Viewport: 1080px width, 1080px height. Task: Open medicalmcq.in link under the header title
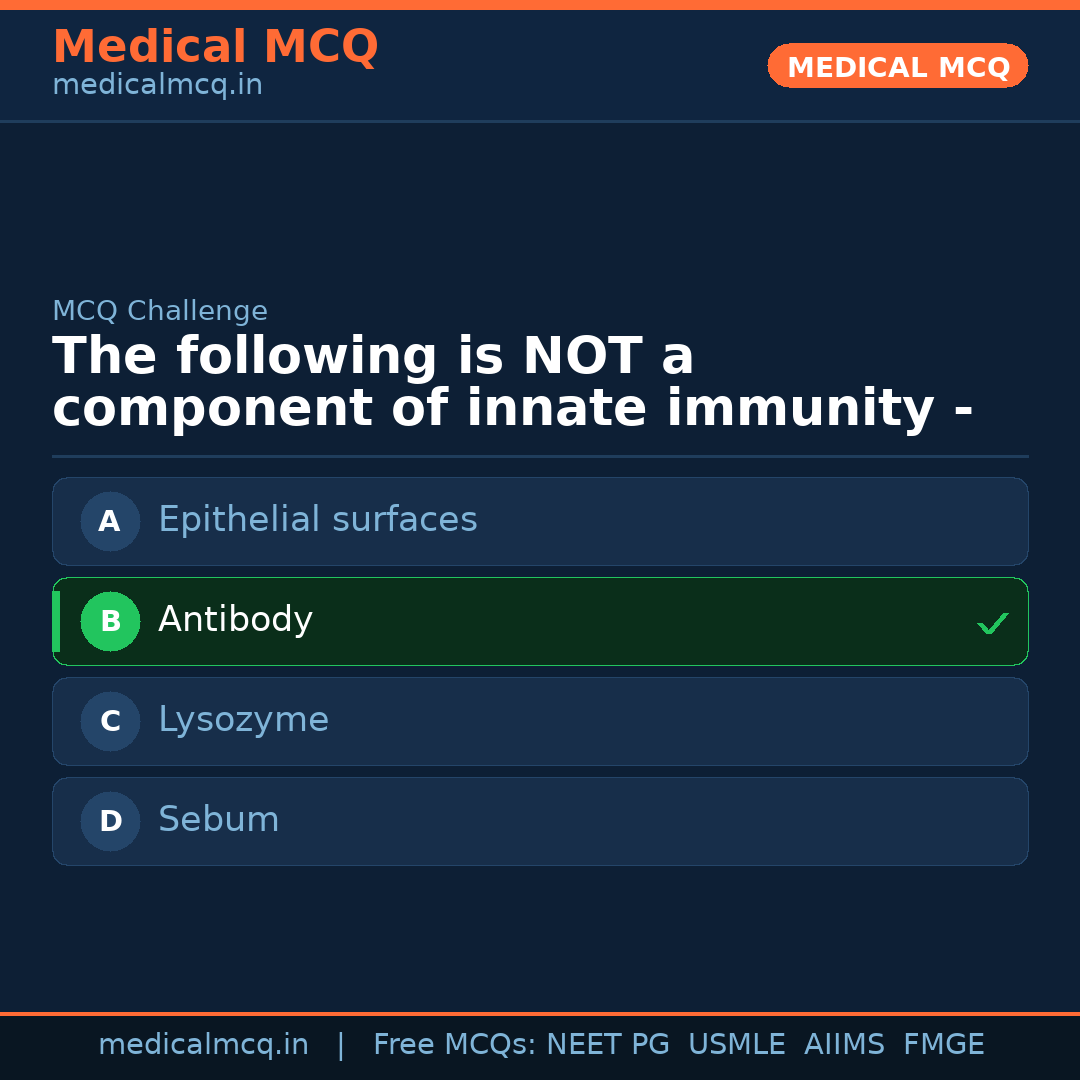tap(157, 86)
